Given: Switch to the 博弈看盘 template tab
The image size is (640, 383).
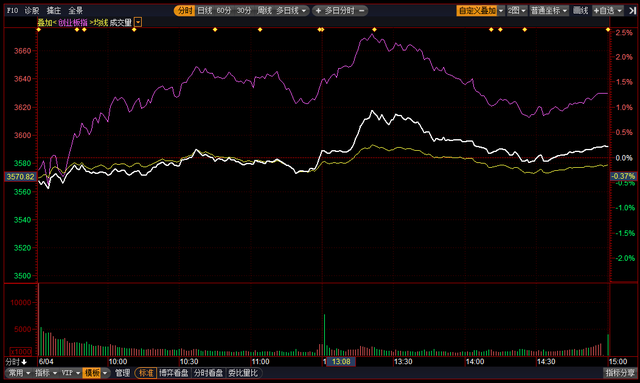Looking at the screenshot, I should pyautogui.click(x=173, y=373).
